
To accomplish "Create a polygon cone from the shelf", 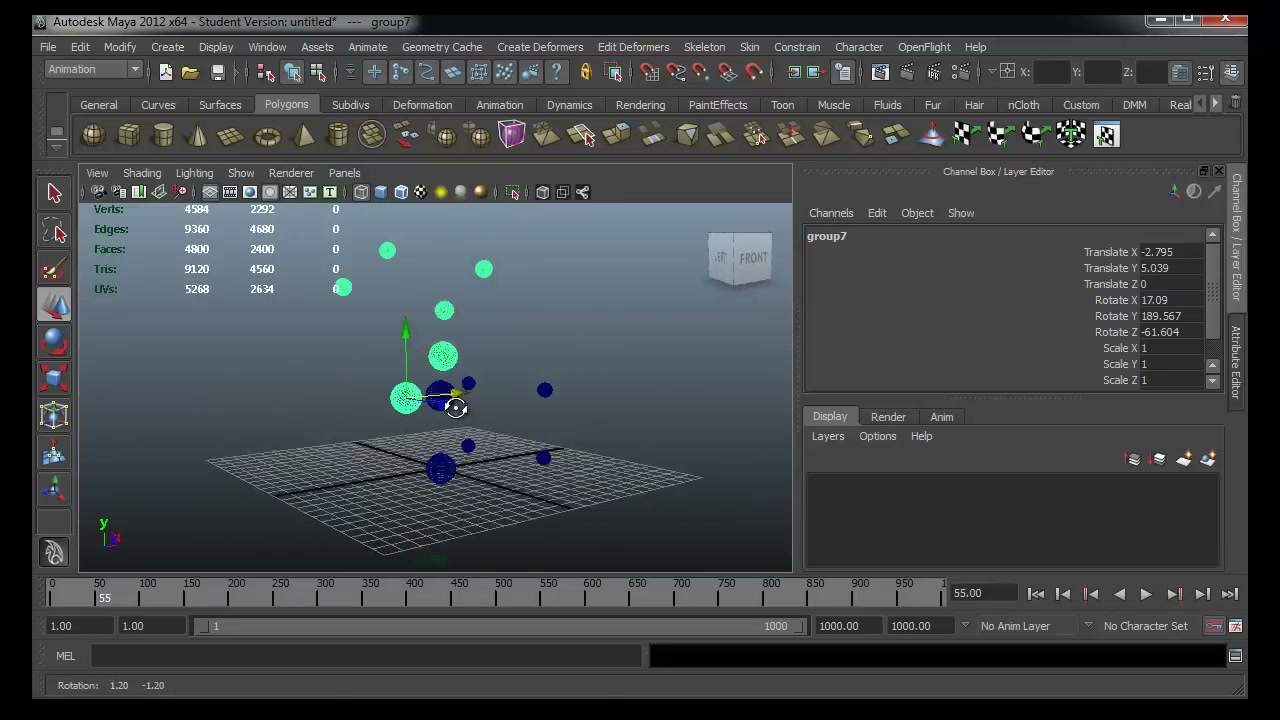I will (197, 135).
